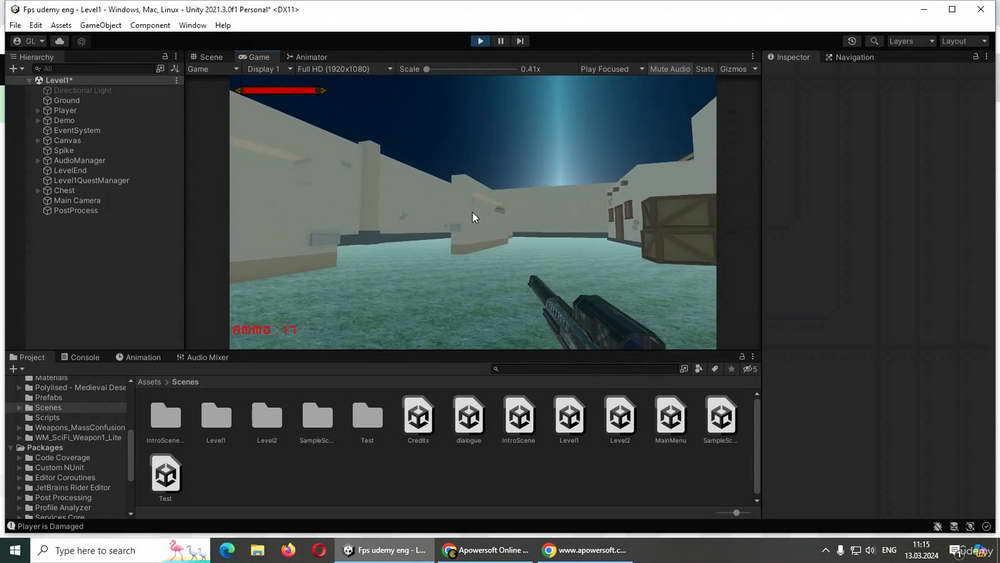The width and height of the screenshot is (1000, 563).
Task: Toggle hidden packages visibility in Project
Action: [749, 369]
